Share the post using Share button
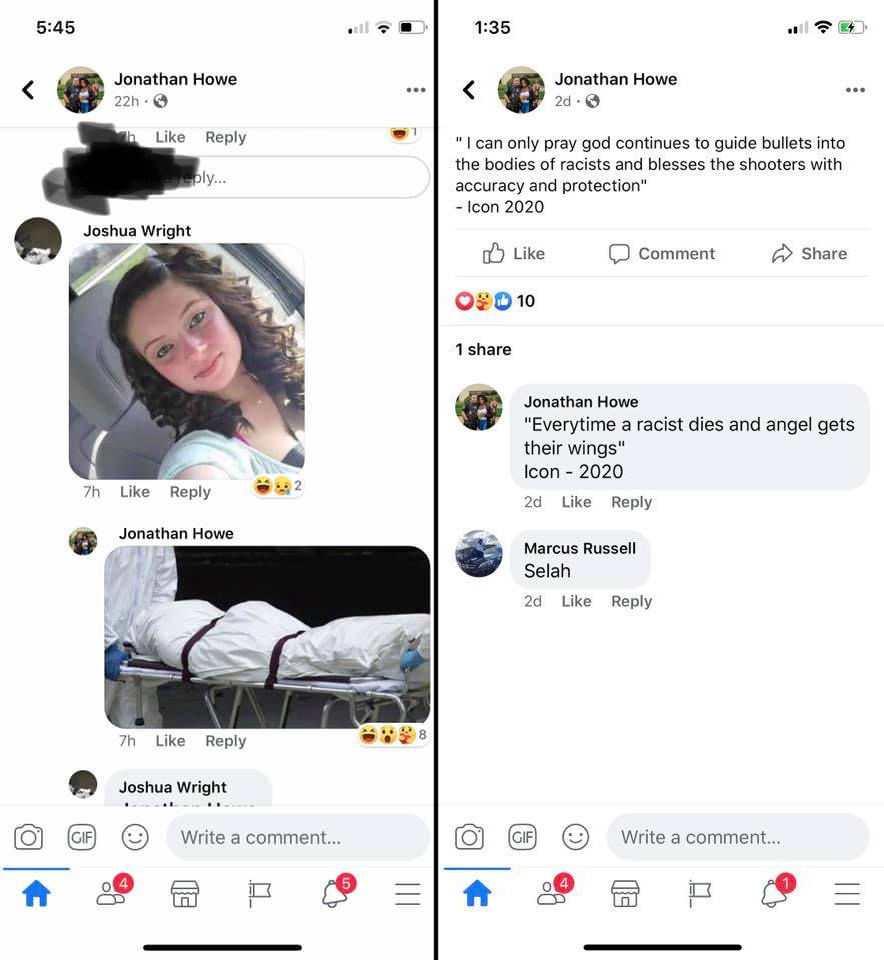The height and width of the screenshot is (960, 884). 809,253
